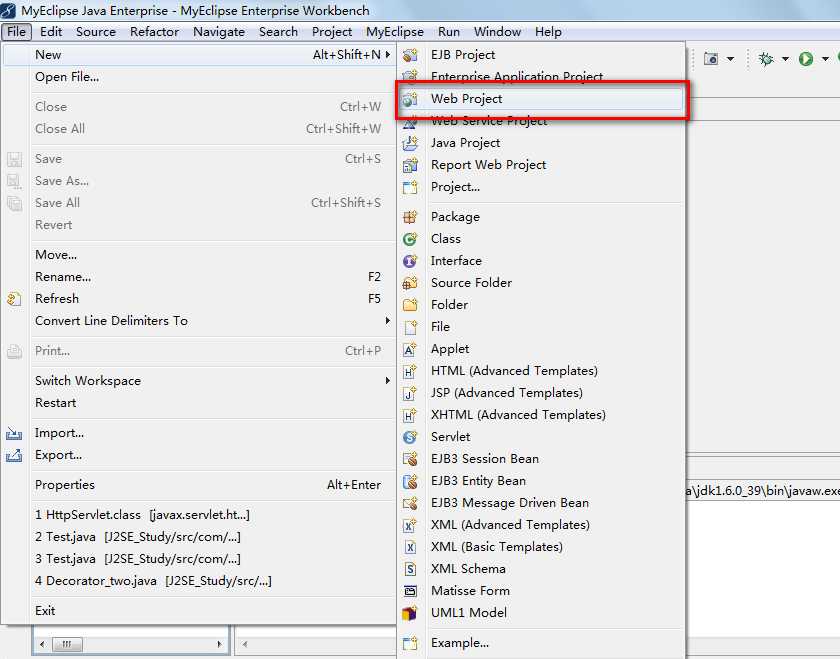Image resolution: width=840 pixels, height=659 pixels.
Task: Open the Navigate menu
Action: 219,32
